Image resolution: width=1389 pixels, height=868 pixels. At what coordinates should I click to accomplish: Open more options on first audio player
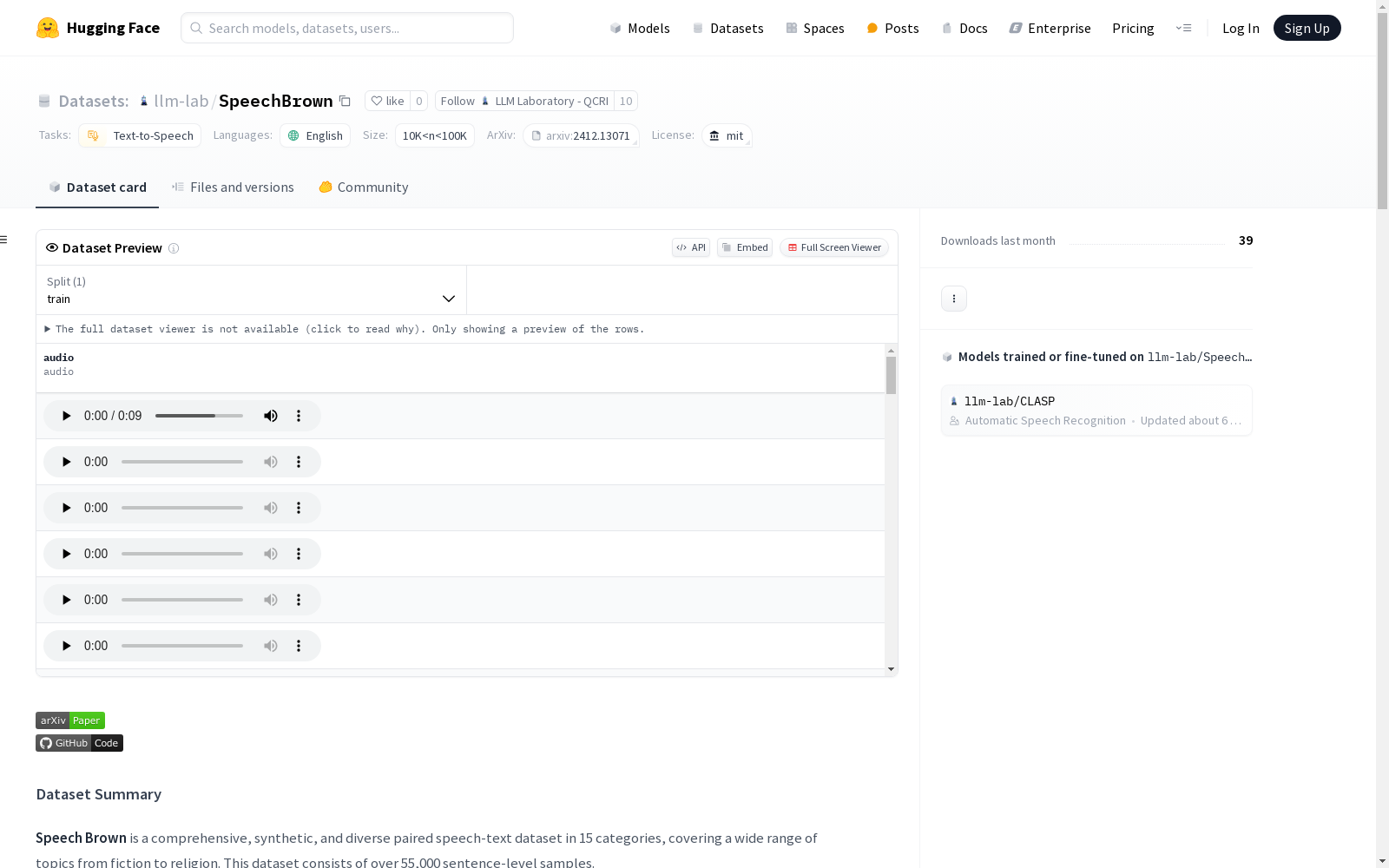pyautogui.click(x=299, y=416)
